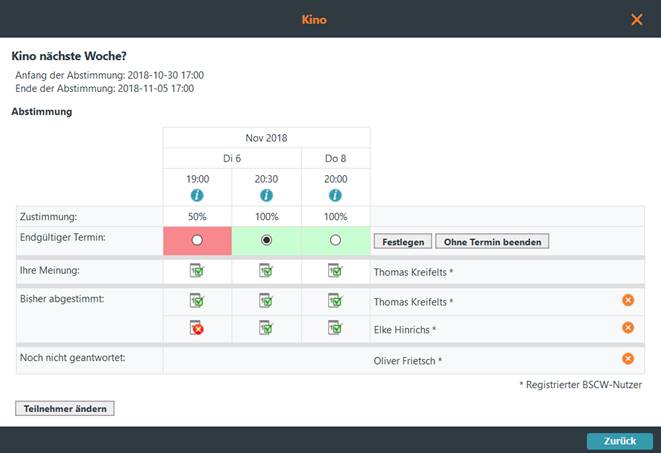
Task: Select 19:00 as final date
Action: tap(197, 241)
